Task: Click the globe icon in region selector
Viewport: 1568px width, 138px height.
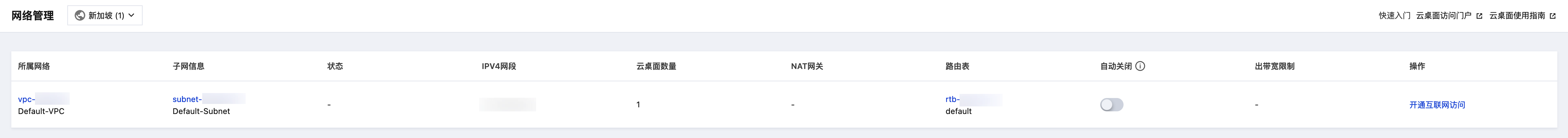Action: (80, 16)
